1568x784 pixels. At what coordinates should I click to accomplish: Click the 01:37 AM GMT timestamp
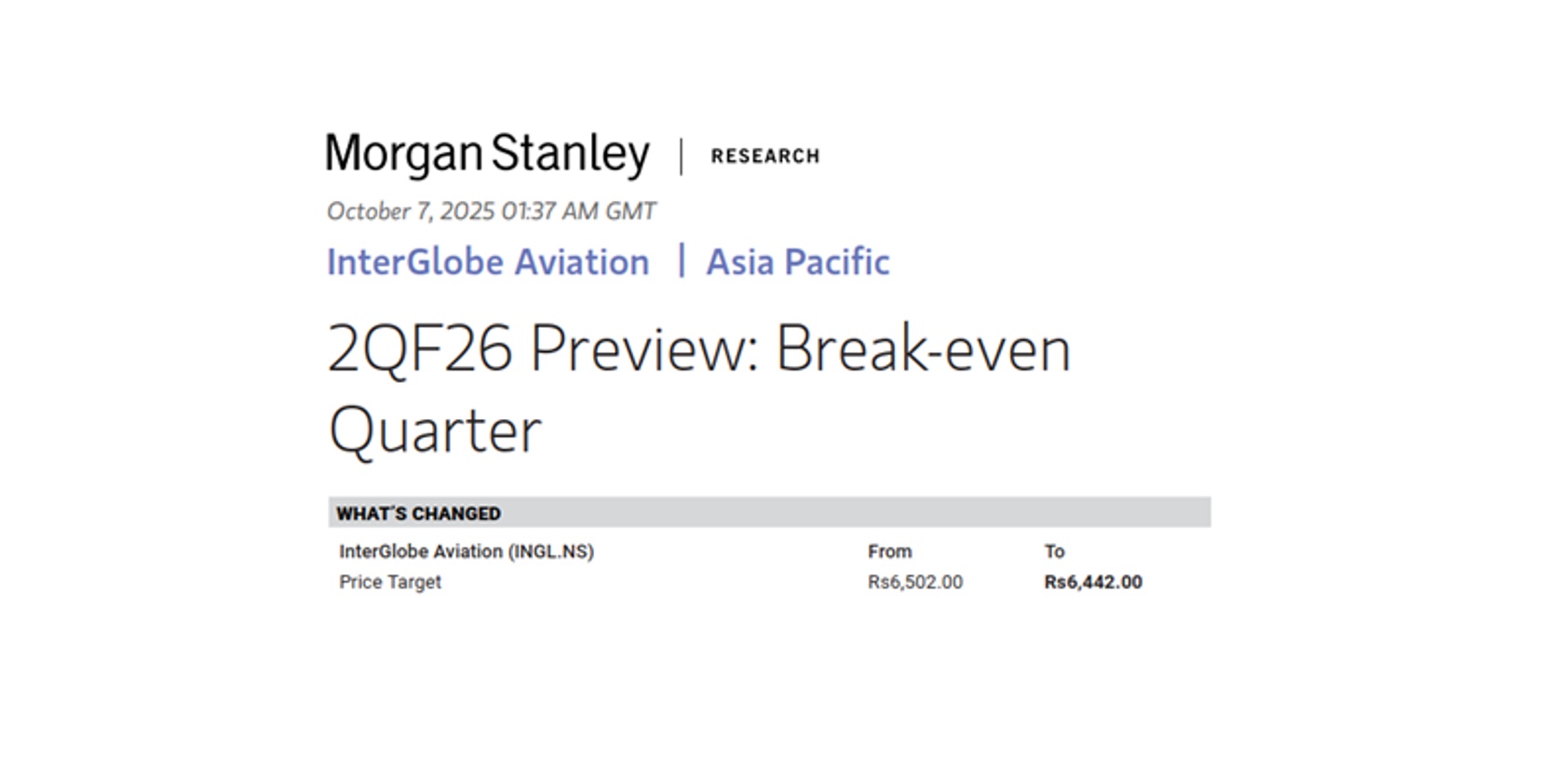point(578,211)
